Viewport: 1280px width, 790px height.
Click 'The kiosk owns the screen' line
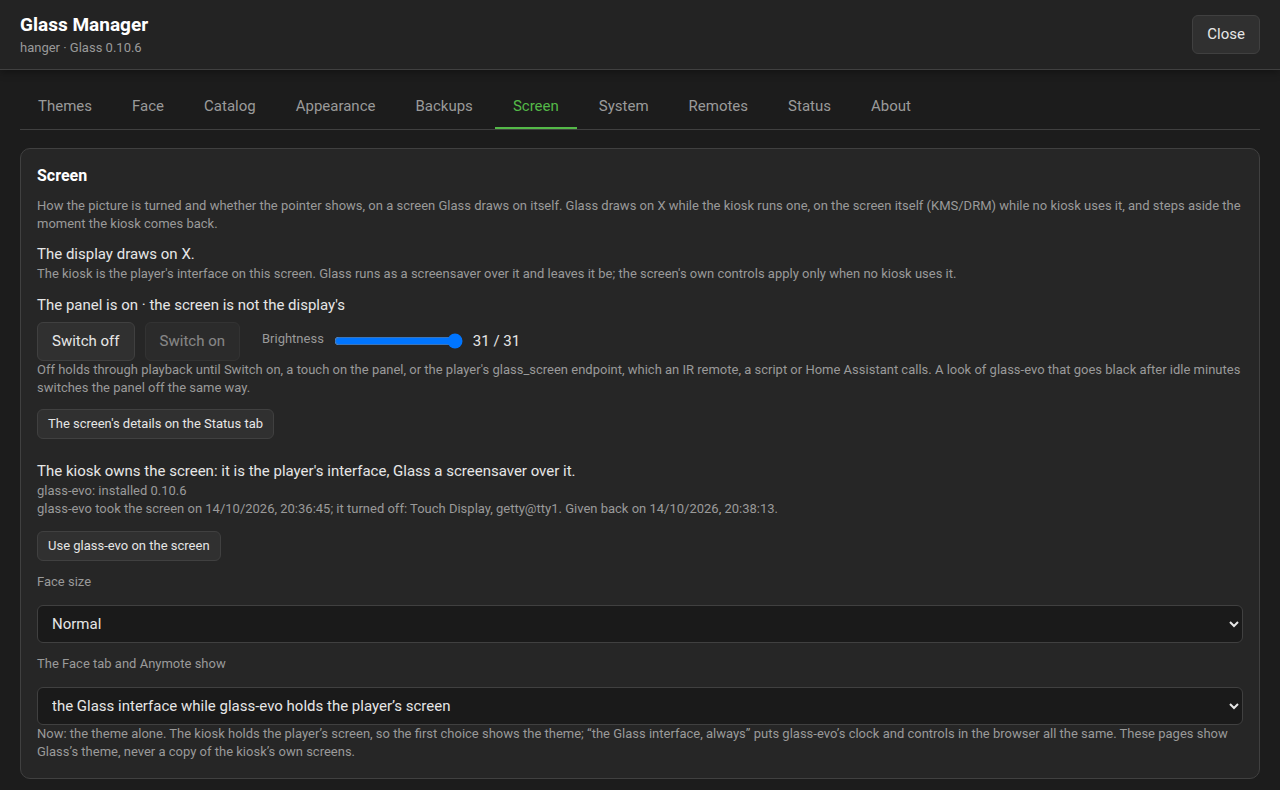306,470
